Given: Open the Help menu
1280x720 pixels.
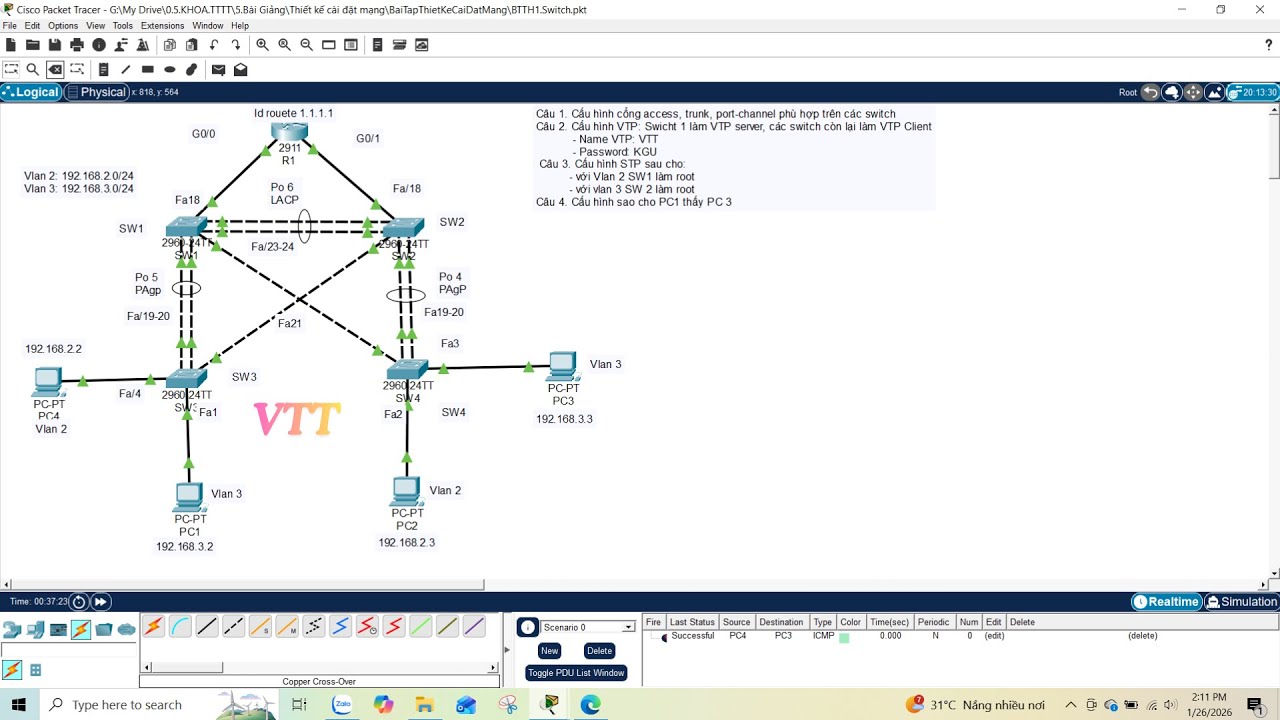Looking at the screenshot, I should 240,25.
